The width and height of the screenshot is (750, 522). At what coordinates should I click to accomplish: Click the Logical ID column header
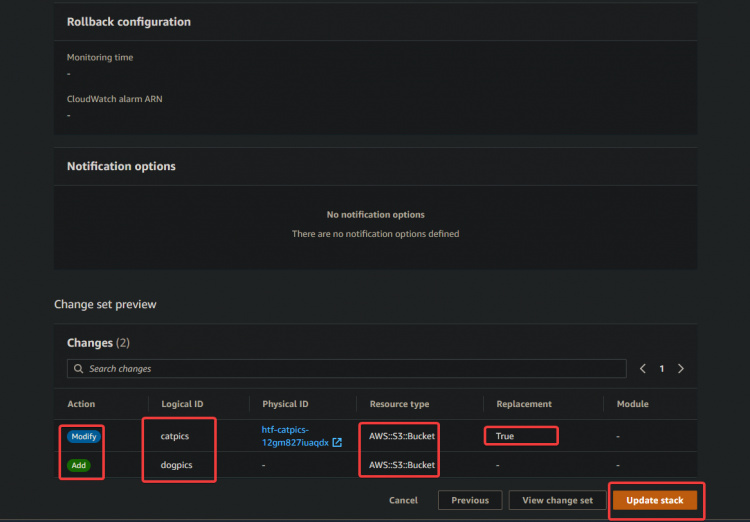(182, 404)
